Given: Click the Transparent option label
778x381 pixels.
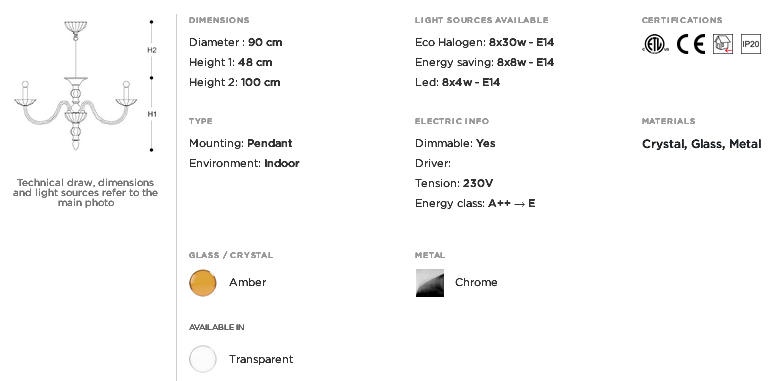Looking at the screenshot, I should 261,359.
